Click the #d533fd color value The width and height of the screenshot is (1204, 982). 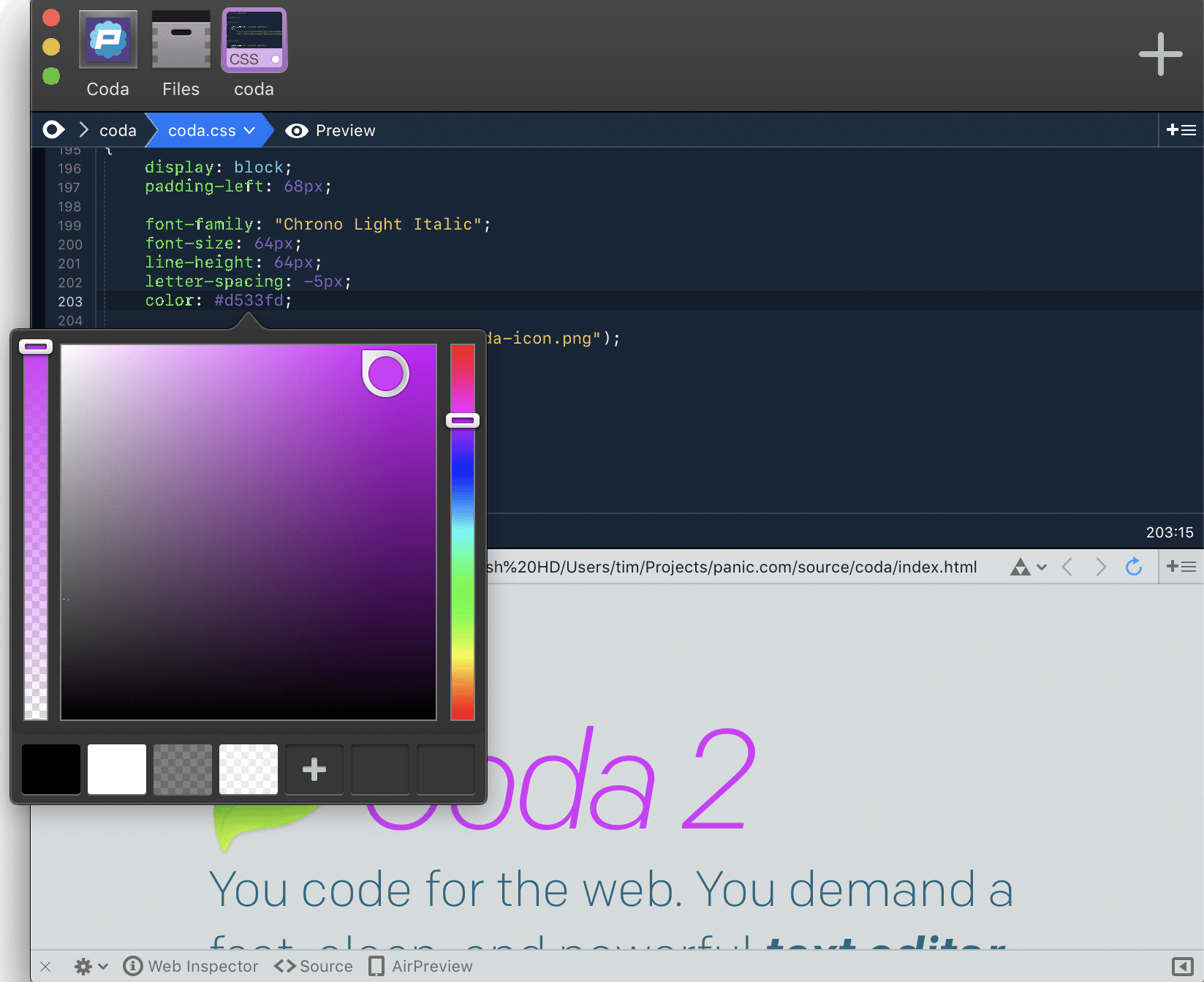[x=249, y=301]
